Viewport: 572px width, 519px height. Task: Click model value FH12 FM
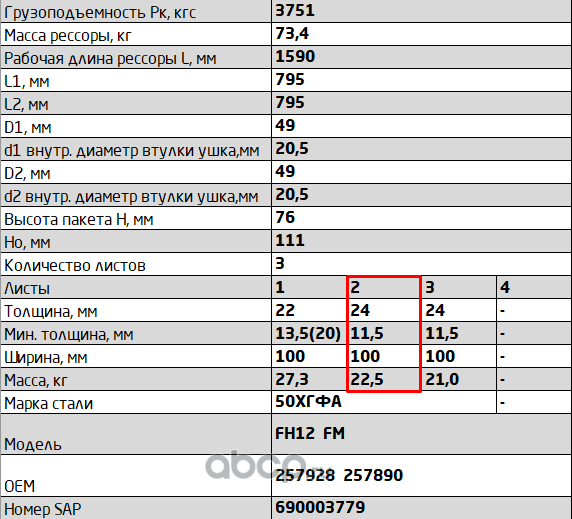coord(310,433)
